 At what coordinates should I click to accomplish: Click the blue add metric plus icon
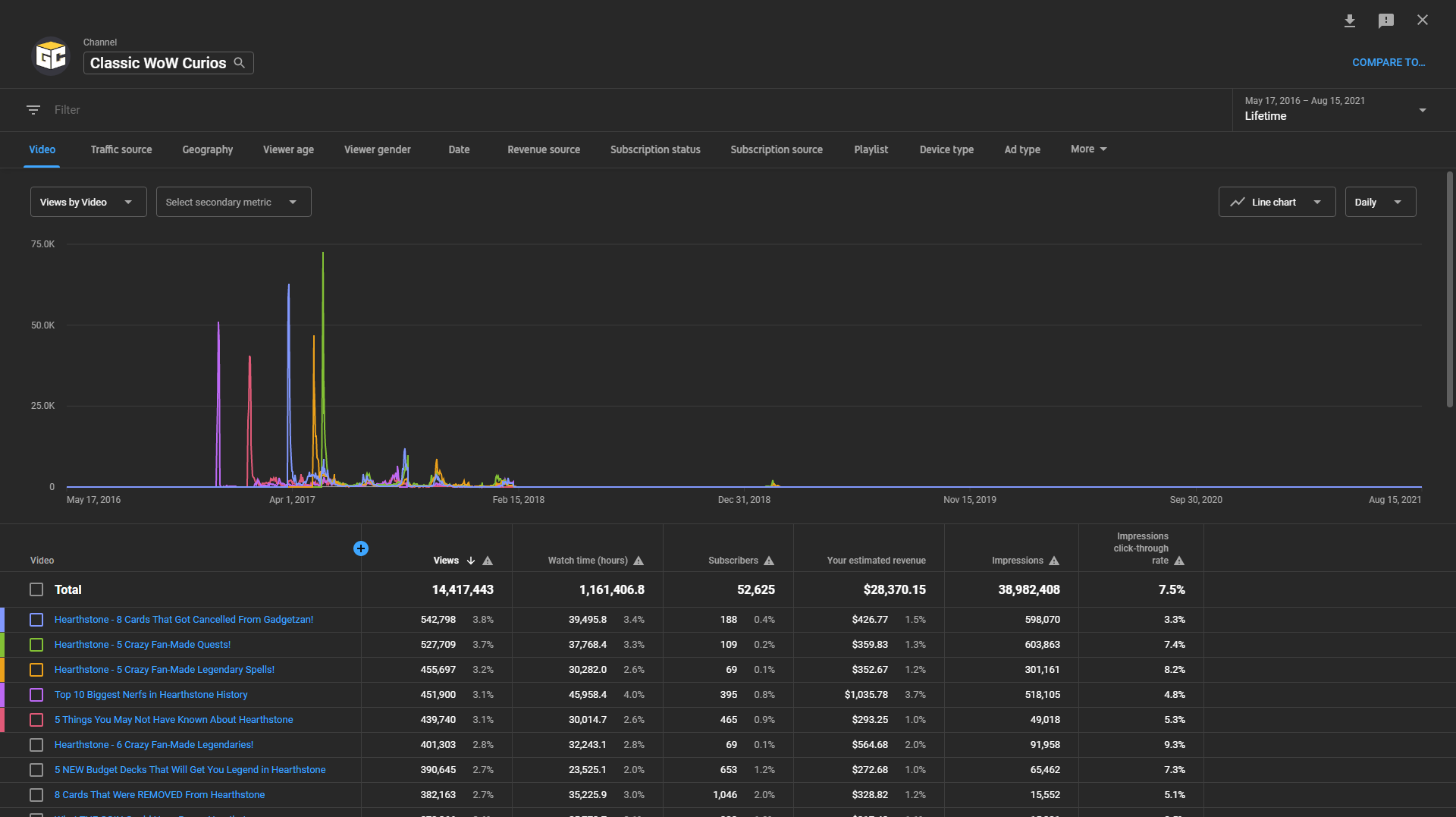coord(361,548)
